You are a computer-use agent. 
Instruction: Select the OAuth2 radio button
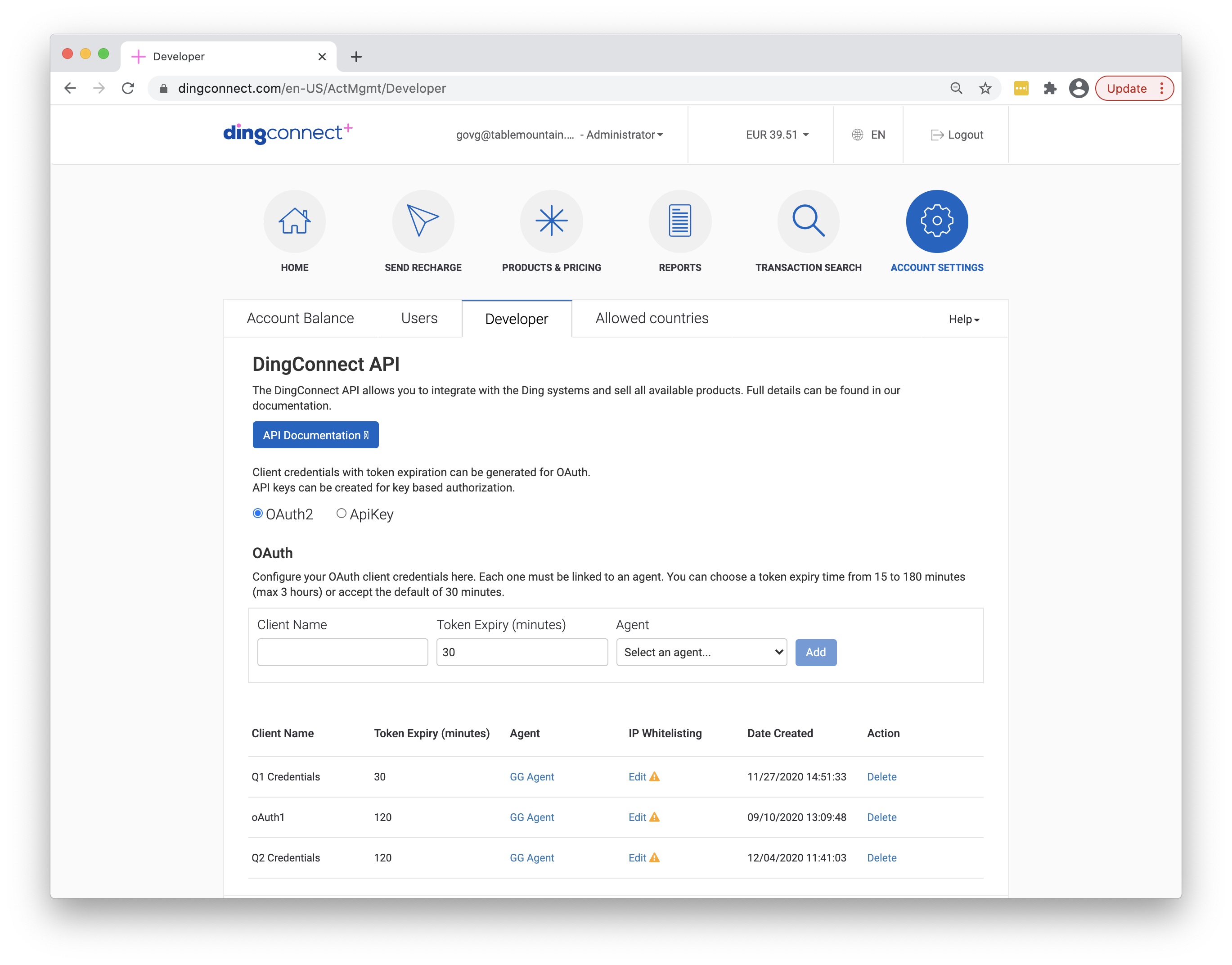pyautogui.click(x=258, y=513)
